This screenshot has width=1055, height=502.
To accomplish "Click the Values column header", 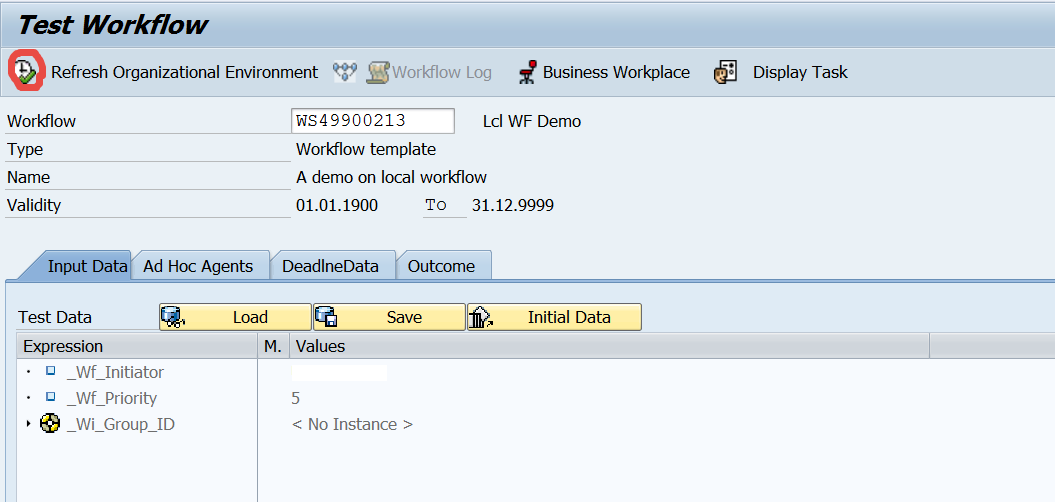I will click(610, 347).
